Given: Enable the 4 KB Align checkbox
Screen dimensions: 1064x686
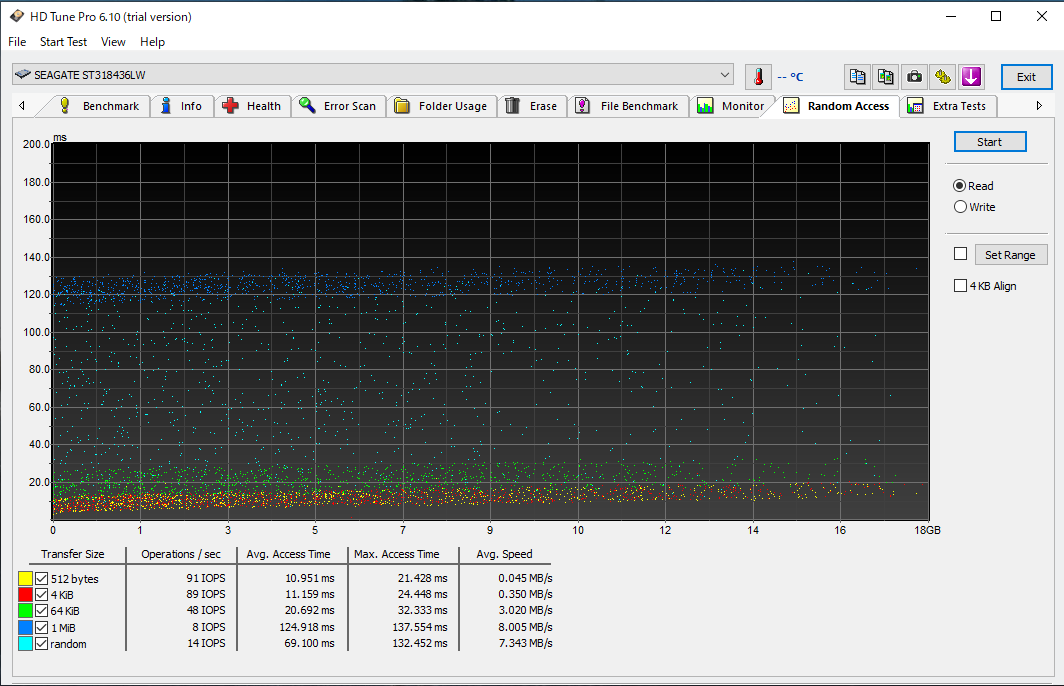Looking at the screenshot, I should point(961,286).
